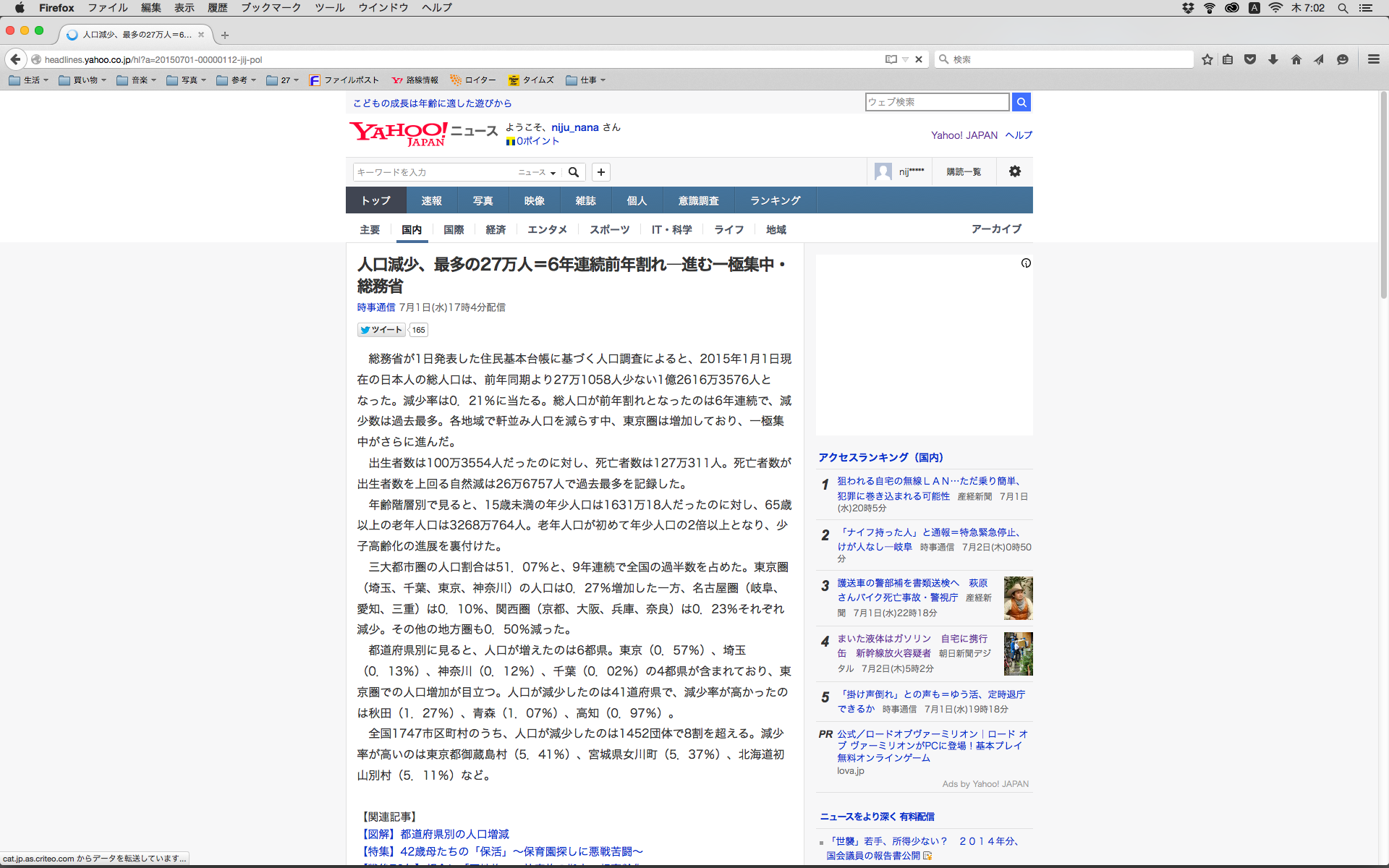Screen dimensions: 1389x868
Task: Open ranking item 3 thumbnail image
Action: click(x=1018, y=598)
